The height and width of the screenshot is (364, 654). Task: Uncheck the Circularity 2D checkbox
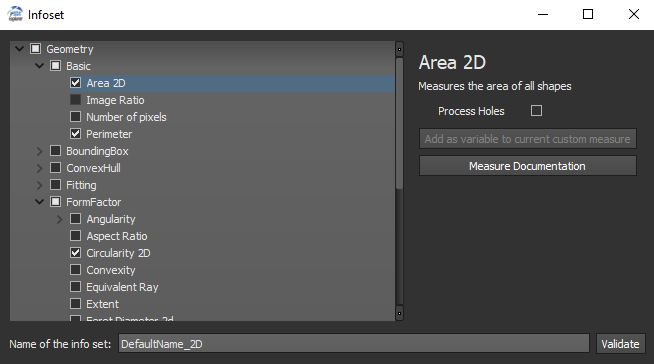(75, 253)
